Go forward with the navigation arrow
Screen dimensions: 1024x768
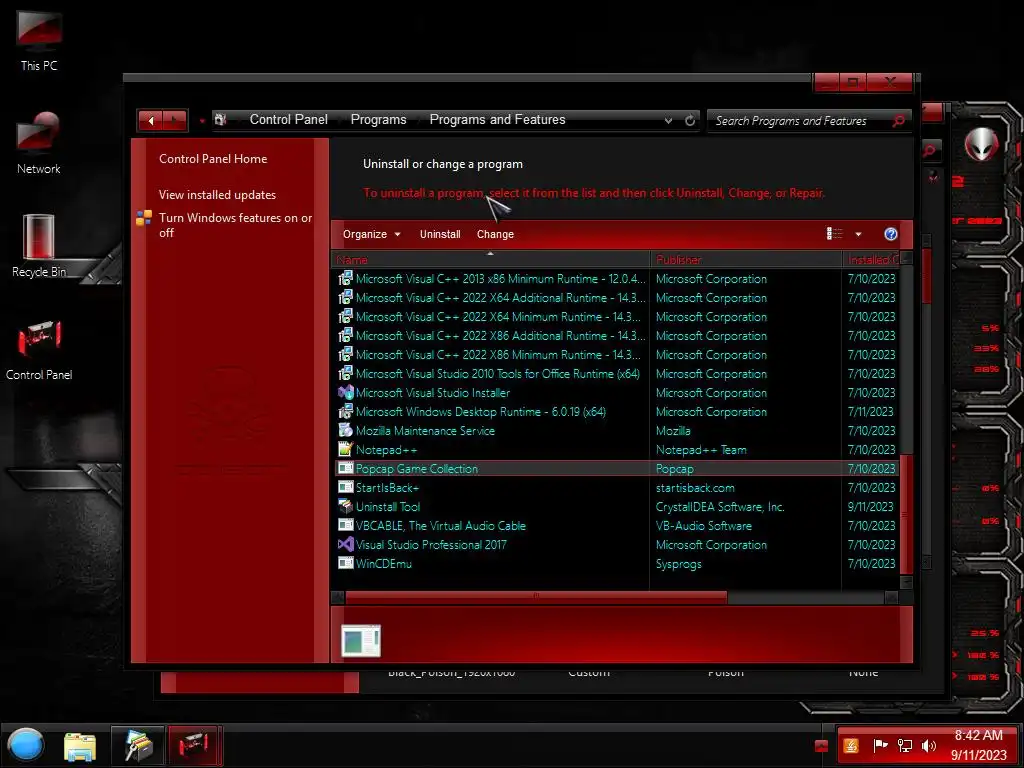tap(174, 120)
